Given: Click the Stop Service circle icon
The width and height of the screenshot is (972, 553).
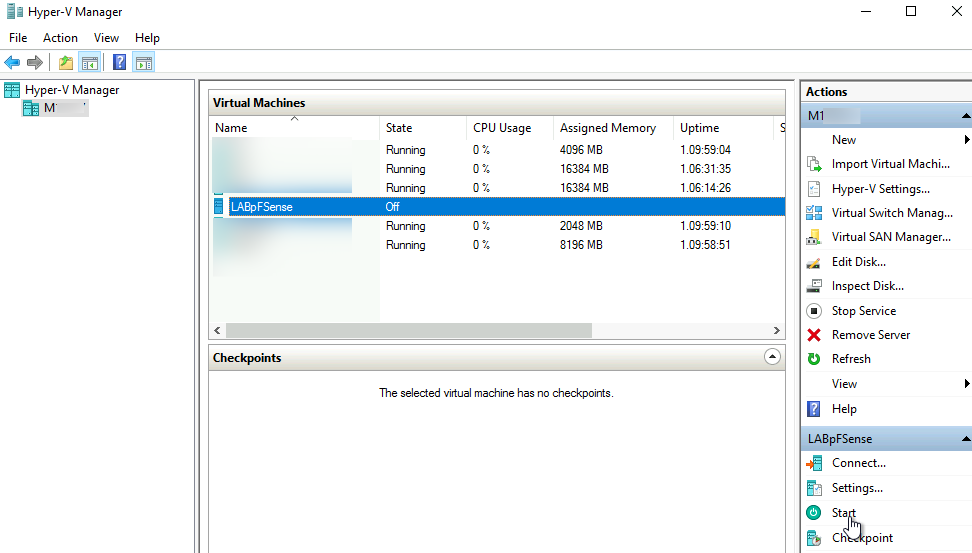Looking at the screenshot, I should pyautogui.click(x=814, y=311).
